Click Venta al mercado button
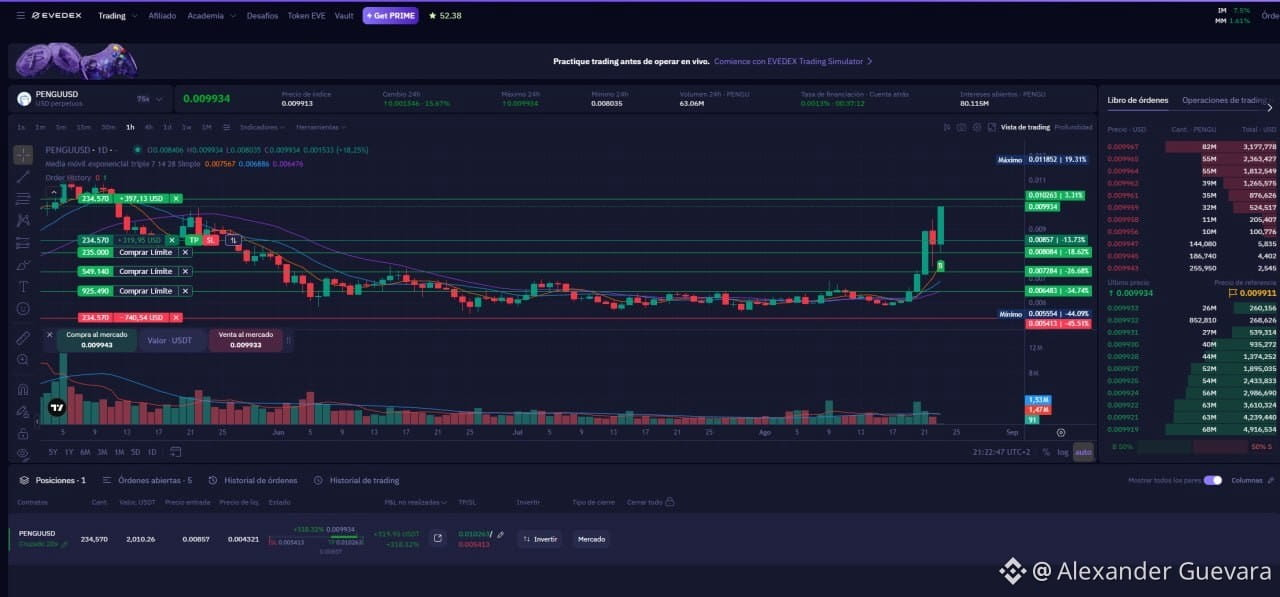The height and width of the screenshot is (597, 1280). click(x=246, y=340)
